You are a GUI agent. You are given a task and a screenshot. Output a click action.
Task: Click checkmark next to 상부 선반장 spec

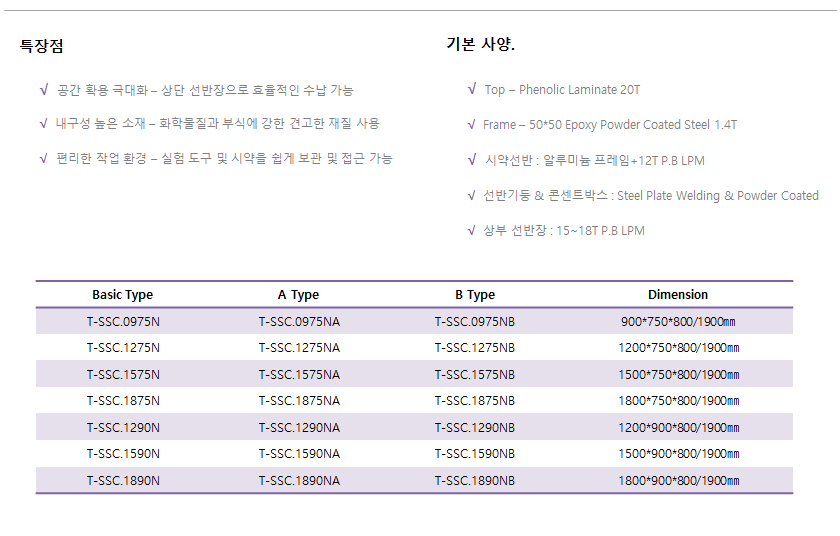471,230
